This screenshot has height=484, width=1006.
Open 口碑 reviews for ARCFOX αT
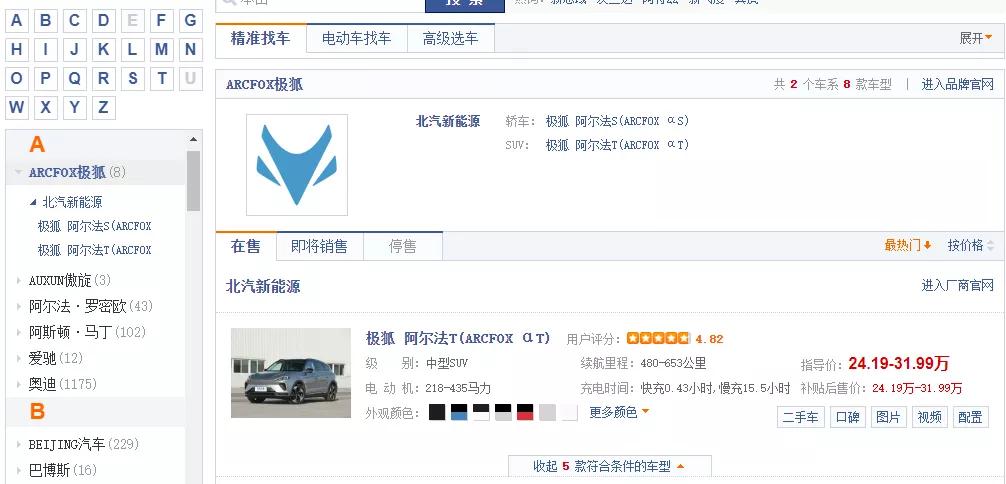tap(848, 417)
